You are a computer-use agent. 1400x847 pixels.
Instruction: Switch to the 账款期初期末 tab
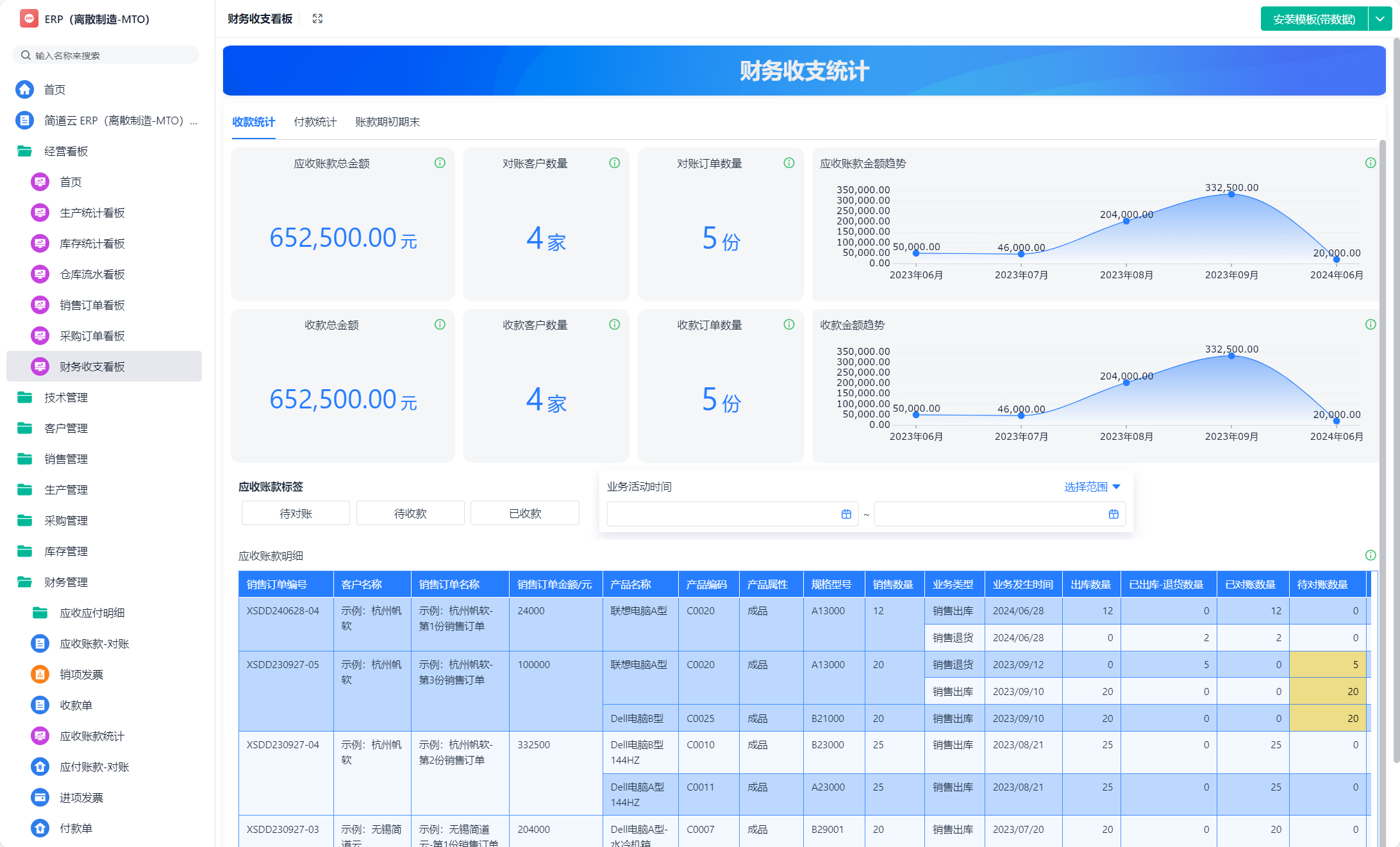coord(387,122)
